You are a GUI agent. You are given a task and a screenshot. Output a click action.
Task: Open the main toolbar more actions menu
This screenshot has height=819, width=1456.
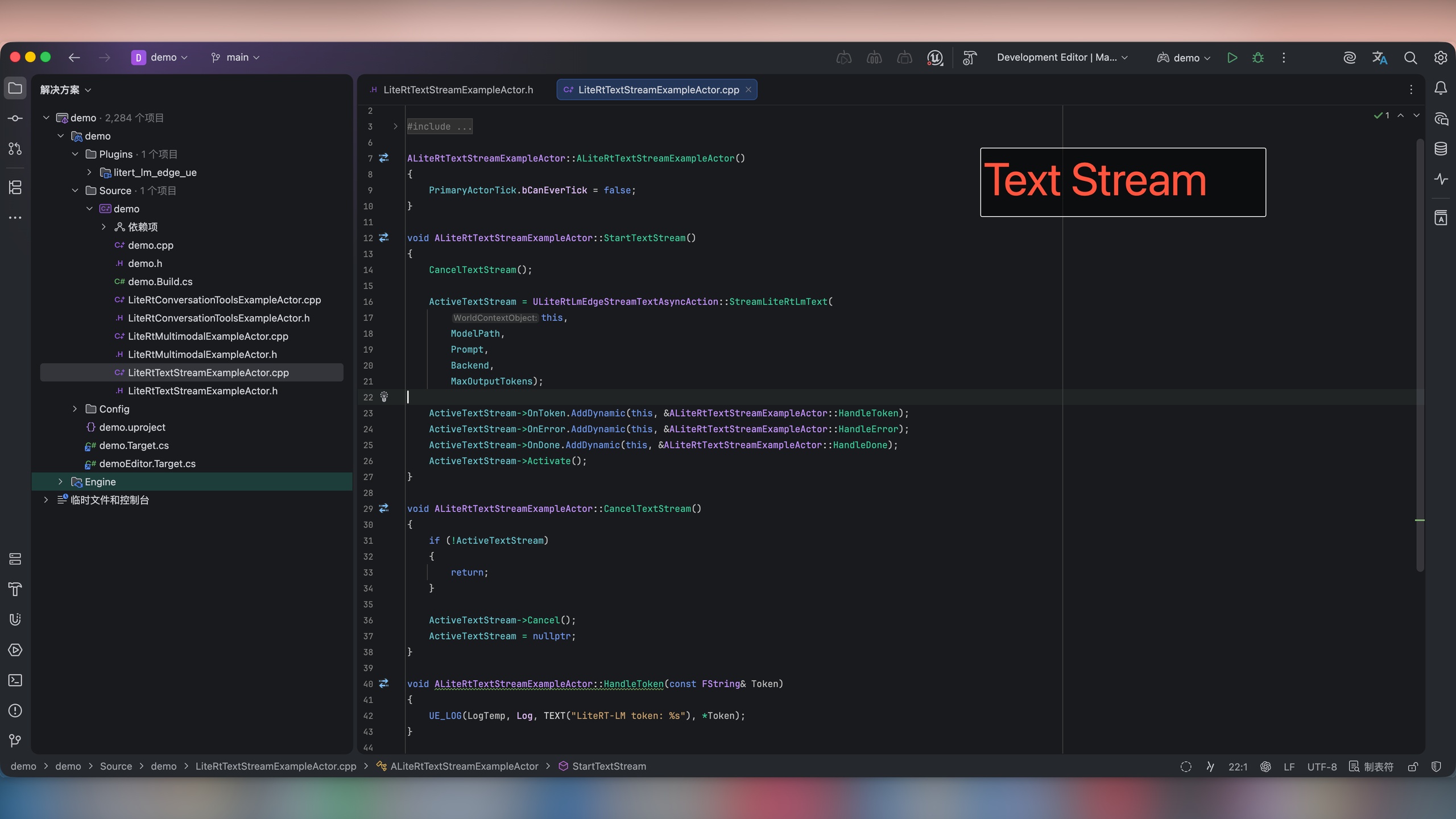pos(1284,57)
